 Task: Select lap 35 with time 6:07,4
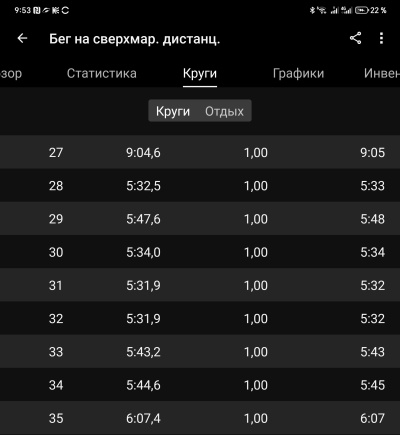coord(200,418)
